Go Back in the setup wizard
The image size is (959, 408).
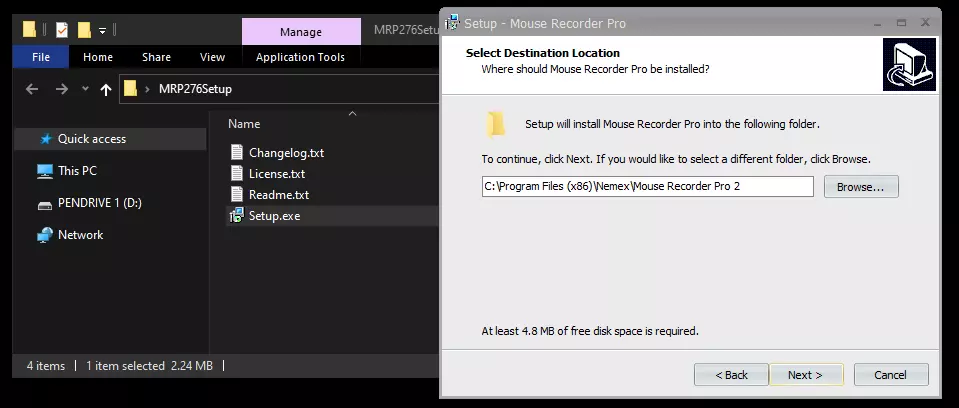731,375
